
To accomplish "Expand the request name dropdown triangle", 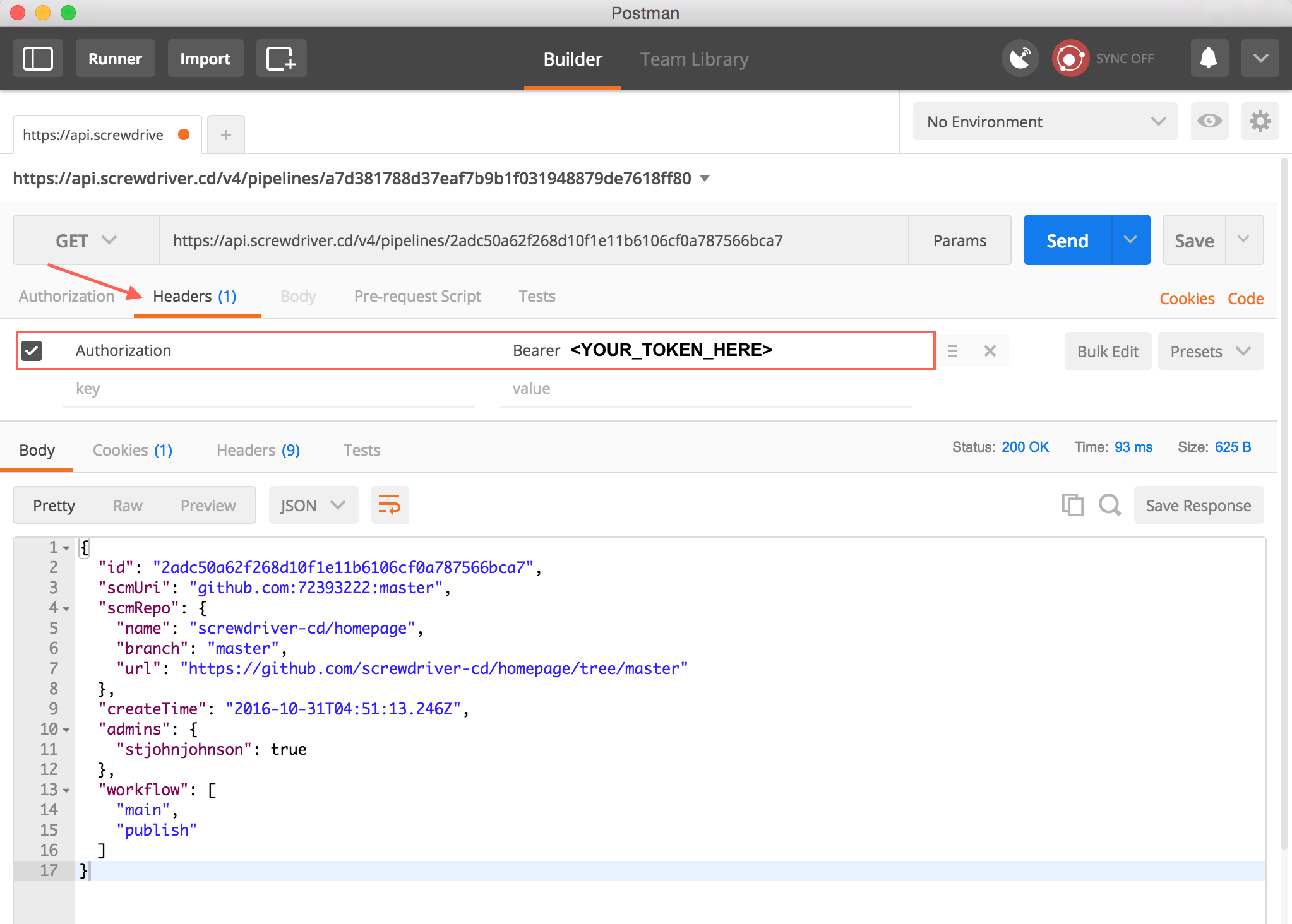I will 705,179.
